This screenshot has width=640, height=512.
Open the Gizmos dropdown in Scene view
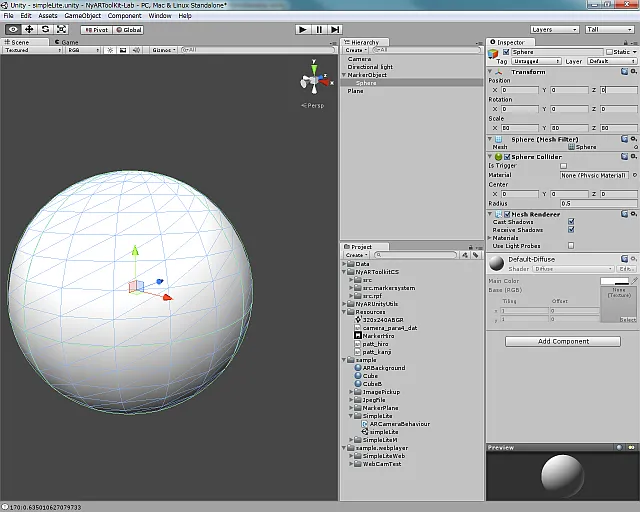pyautogui.click(x=164, y=50)
